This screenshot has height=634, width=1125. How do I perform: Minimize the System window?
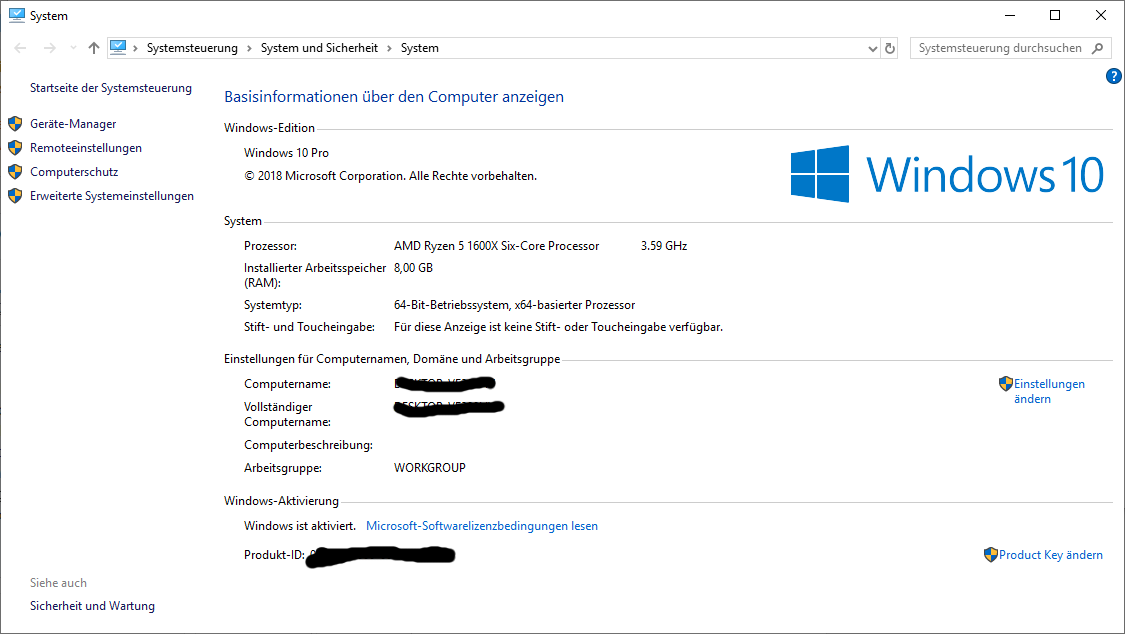click(1010, 15)
